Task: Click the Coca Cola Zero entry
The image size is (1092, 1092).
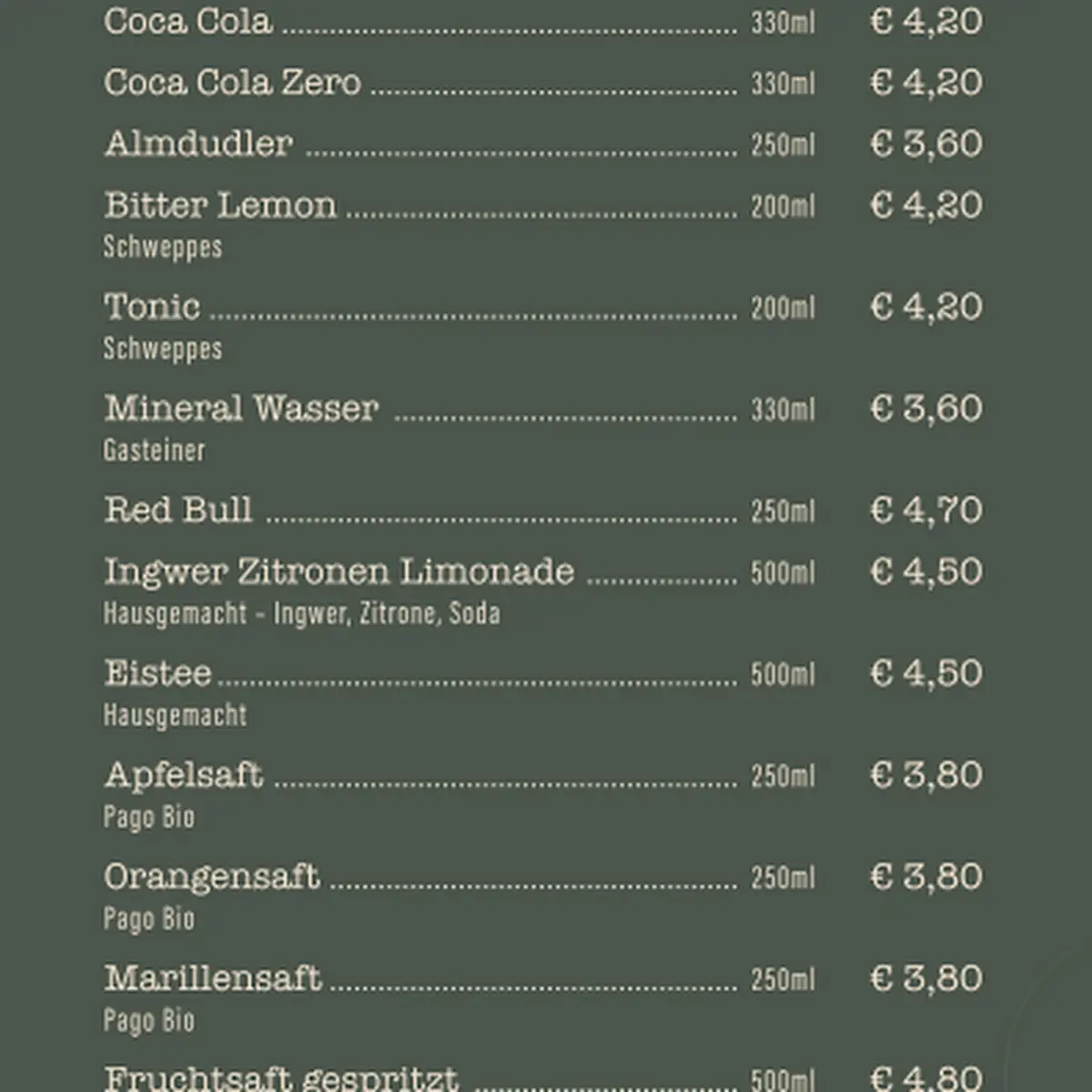Action: 232,82
